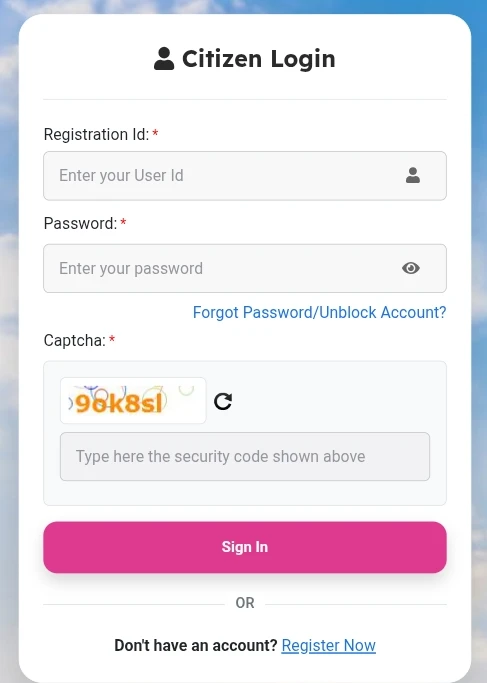Focus the Enter your User Id field
487x683 pixels.
(245, 176)
